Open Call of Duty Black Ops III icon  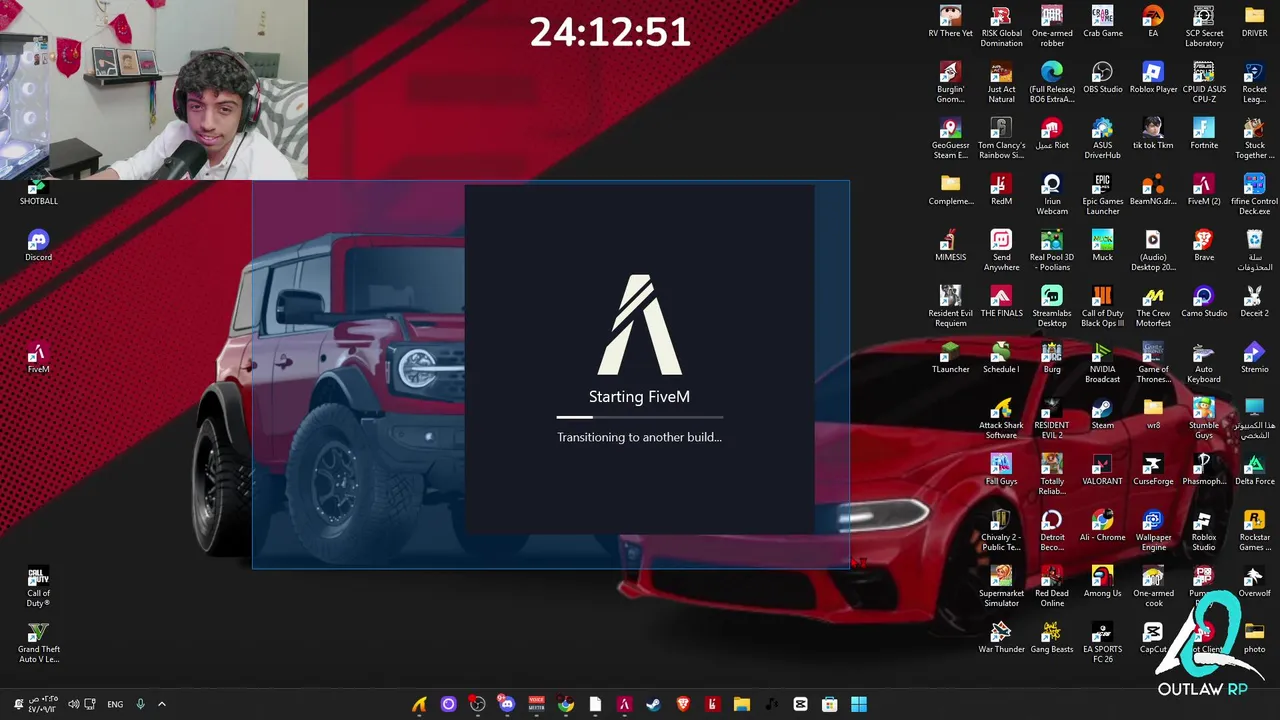click(1102, 306)
